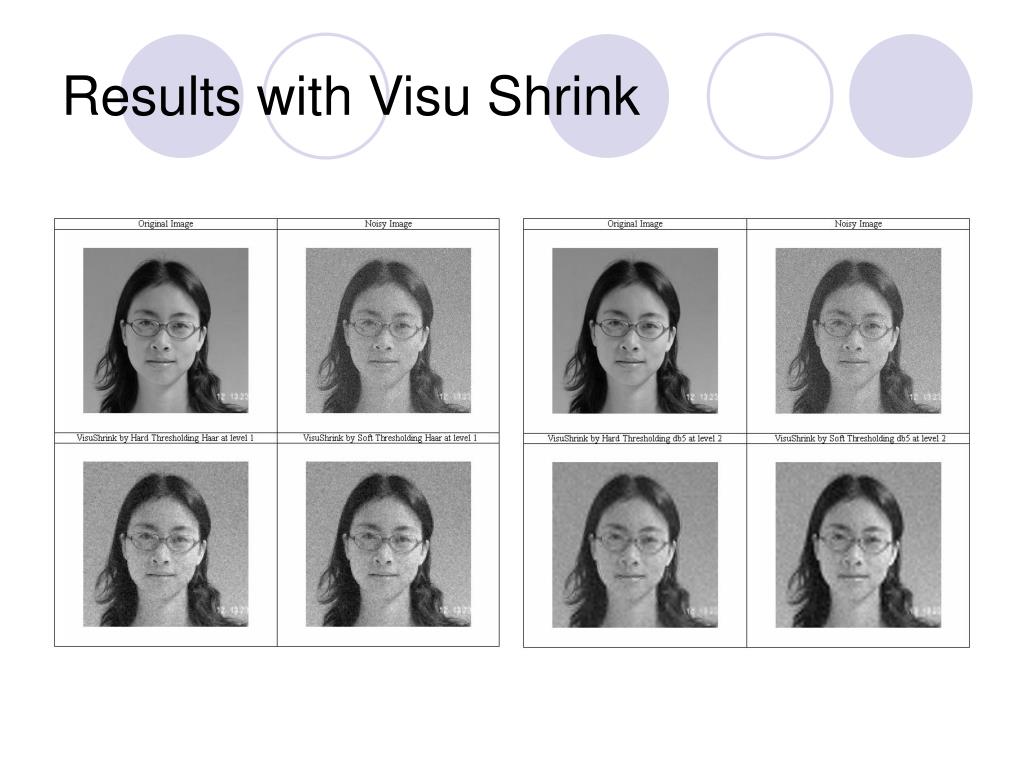Open the Hard Thresholding Haar level 1 result
The width and height of the screenshot is (1024, 768).
pyautogui.click(x=166, y=544)
